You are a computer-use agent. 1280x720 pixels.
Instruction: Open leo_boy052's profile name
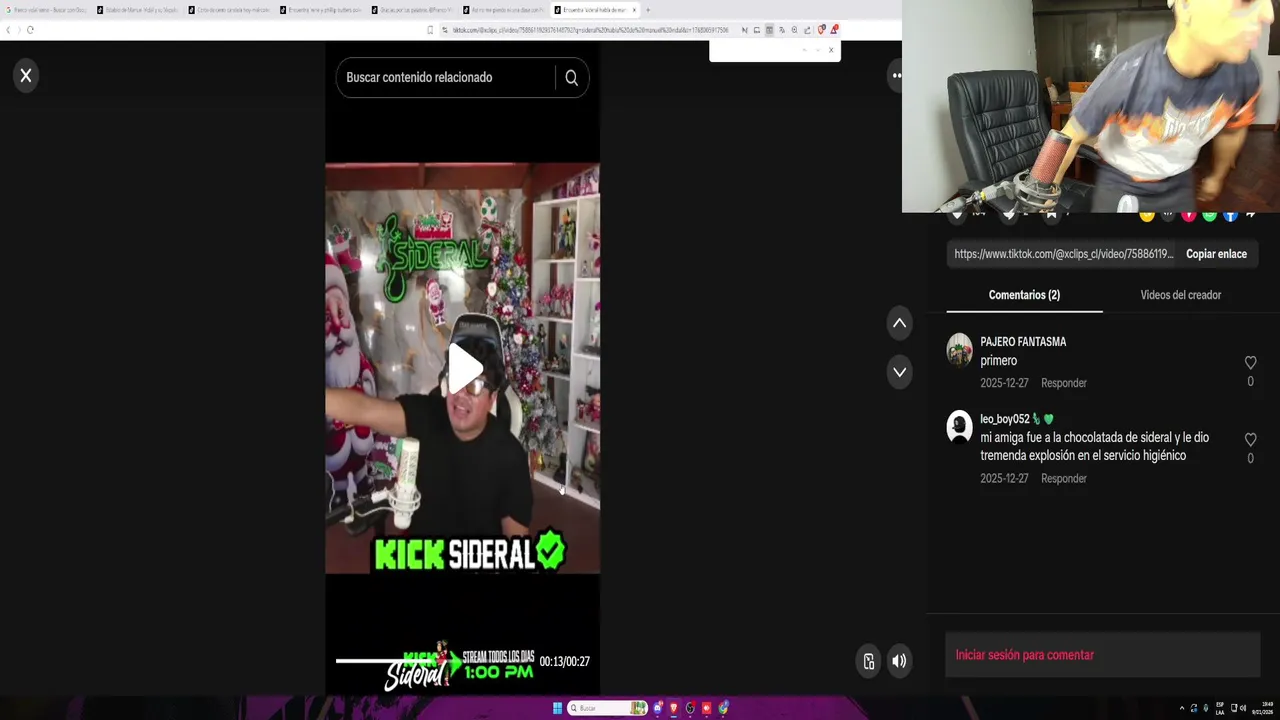pyautogui.click(x=1005, y=419)
